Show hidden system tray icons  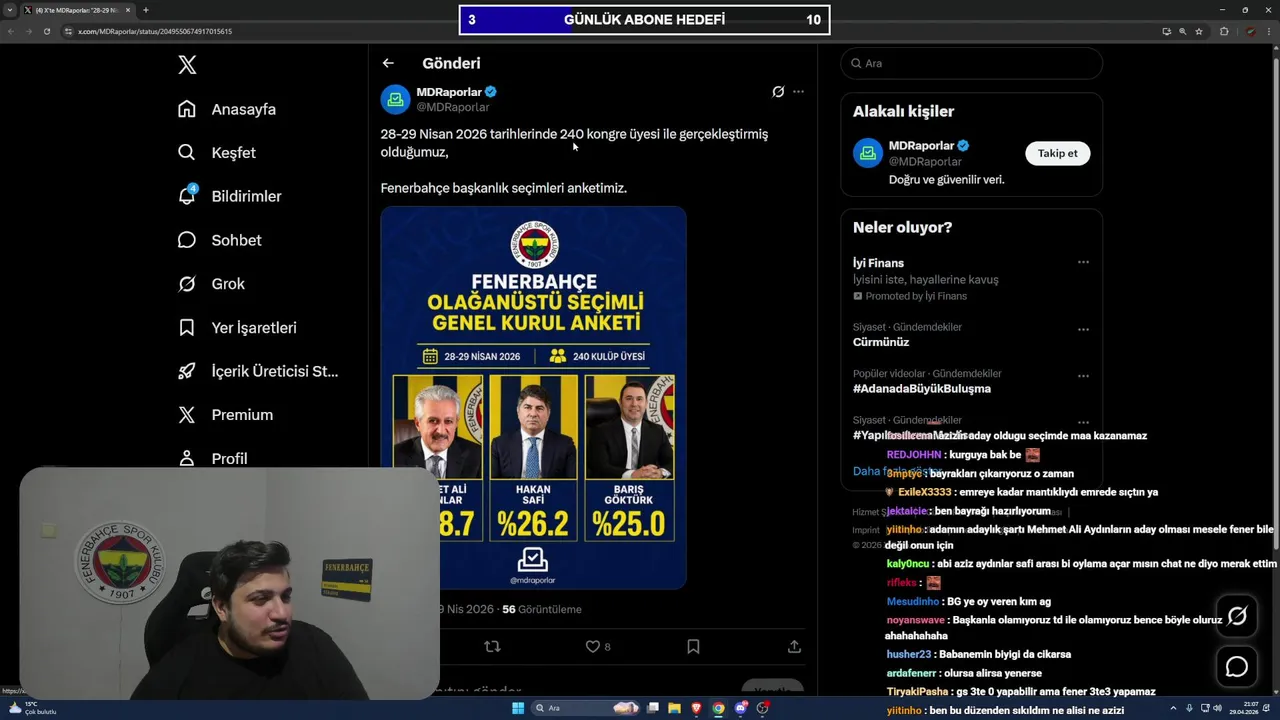pyautogui.click(x=1174, y=708)
